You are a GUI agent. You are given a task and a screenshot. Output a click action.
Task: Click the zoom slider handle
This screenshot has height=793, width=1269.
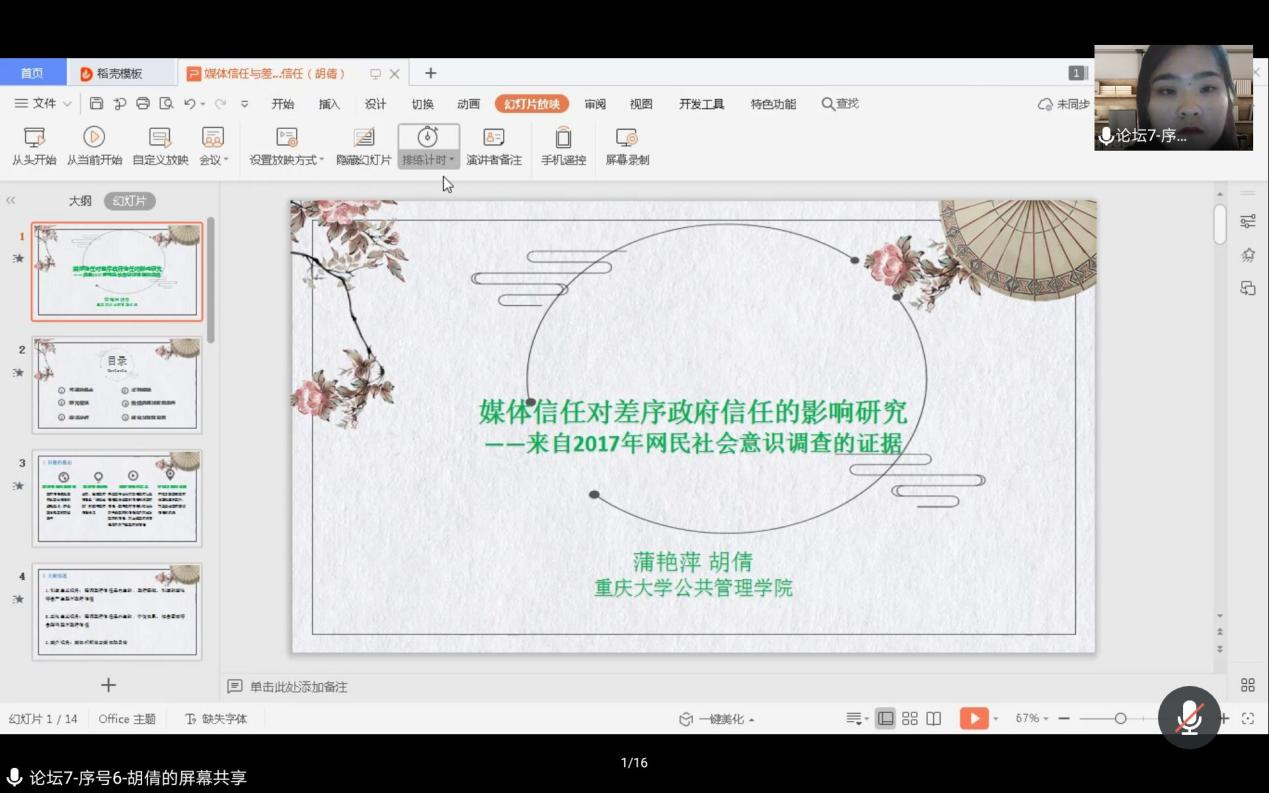[1120, 718]
